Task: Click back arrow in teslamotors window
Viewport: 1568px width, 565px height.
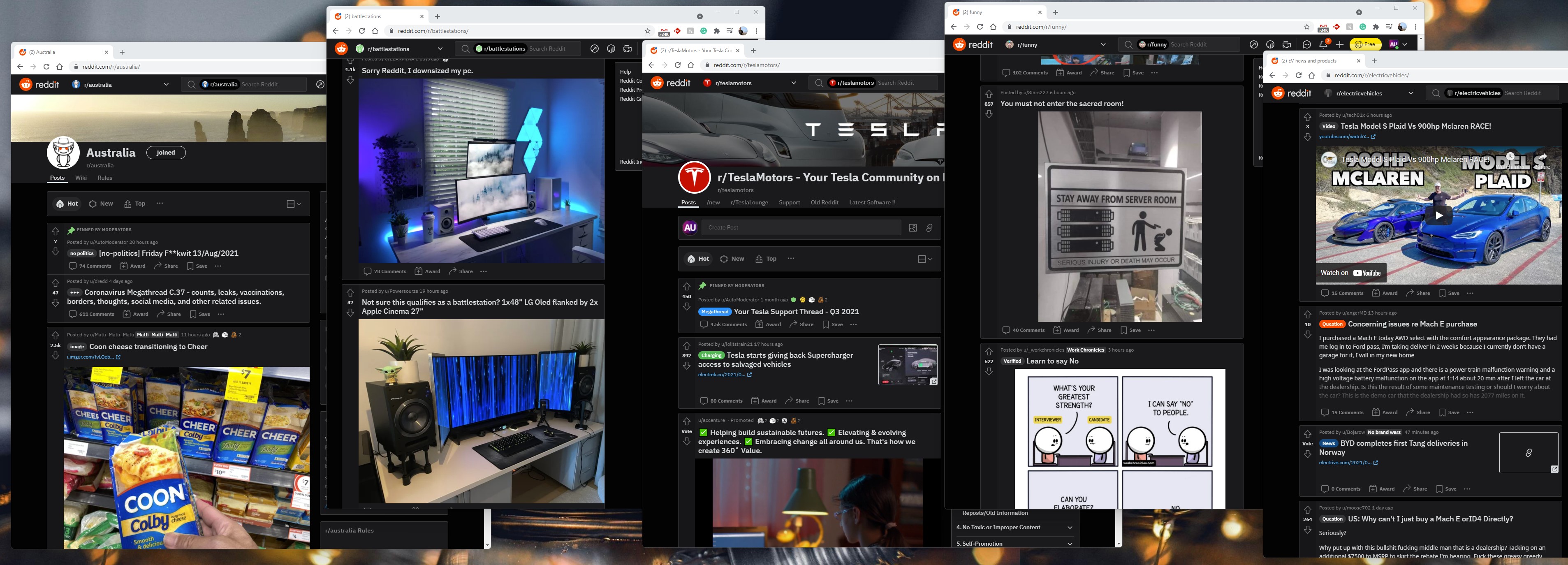Action: click(651, 65)
